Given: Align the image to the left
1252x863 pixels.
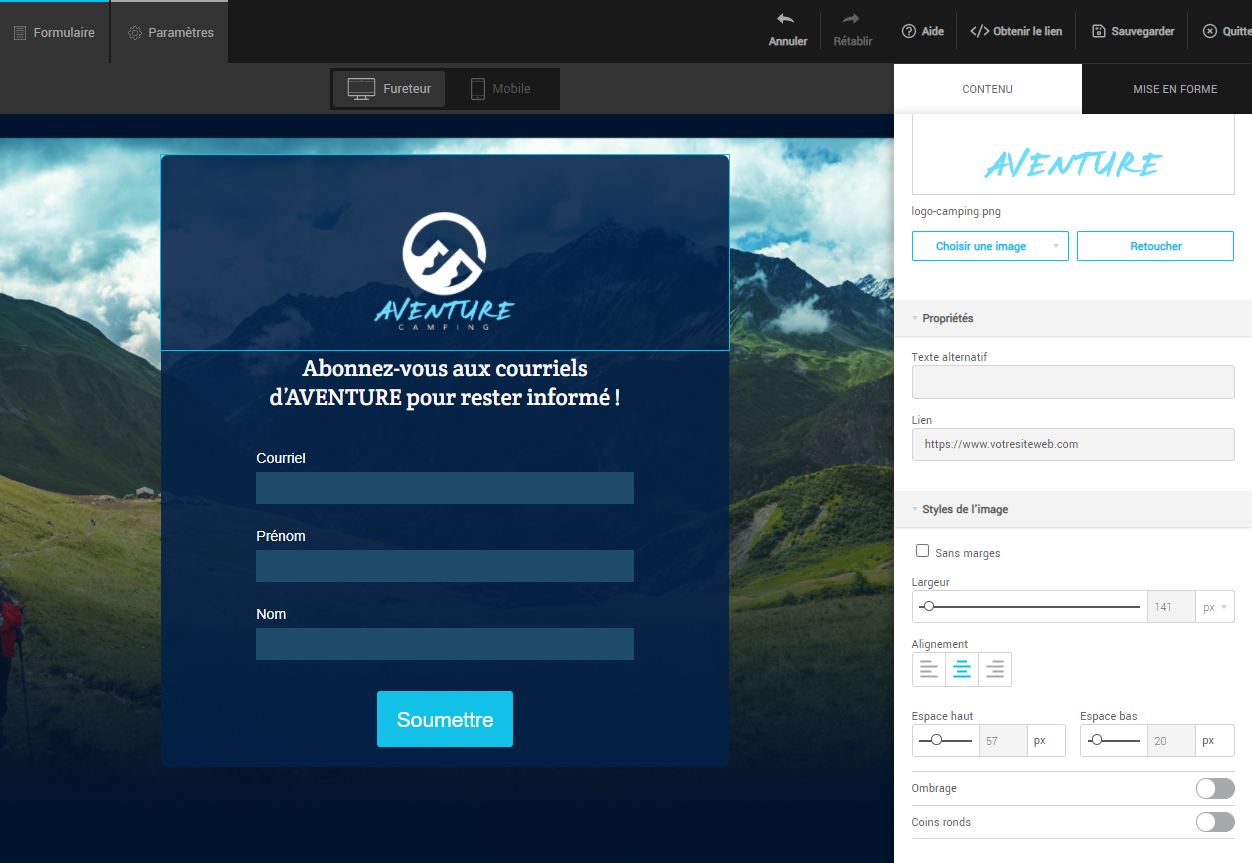Looking at the screenshot, I should (929, 670).
